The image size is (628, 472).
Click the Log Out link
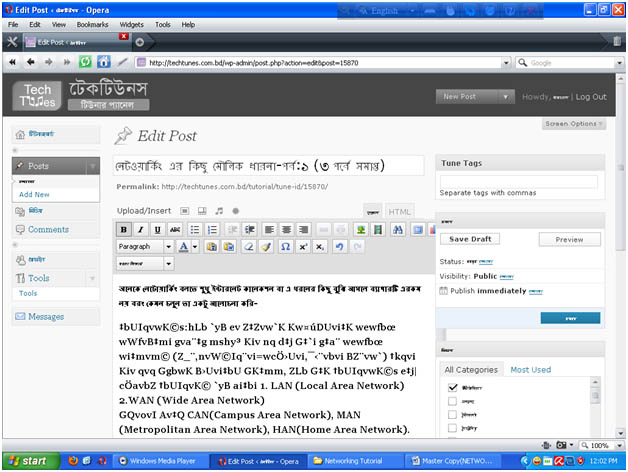tap(591, 97)
